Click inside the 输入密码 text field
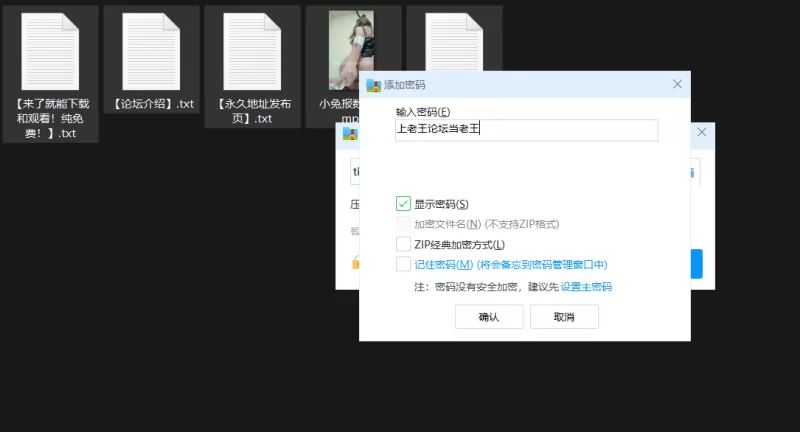The width and height of the screenshot is (800, 432). [526, 130]
